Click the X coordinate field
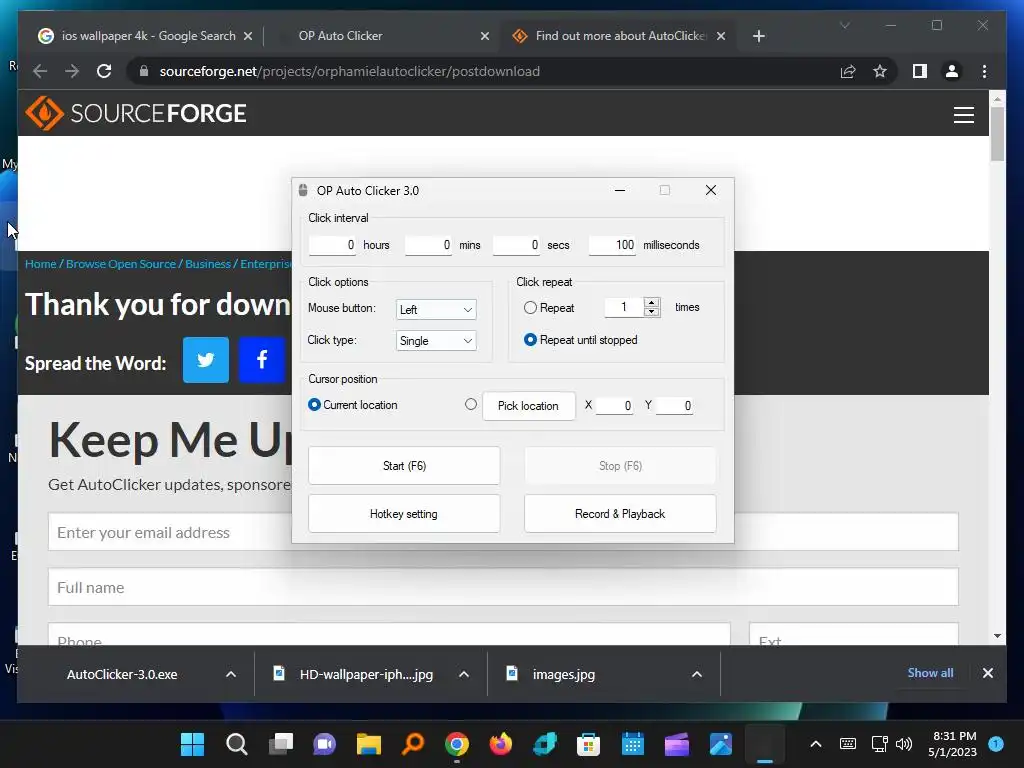Image resolution: width=1024 pixels, height=768 pixels. [615, 406]
